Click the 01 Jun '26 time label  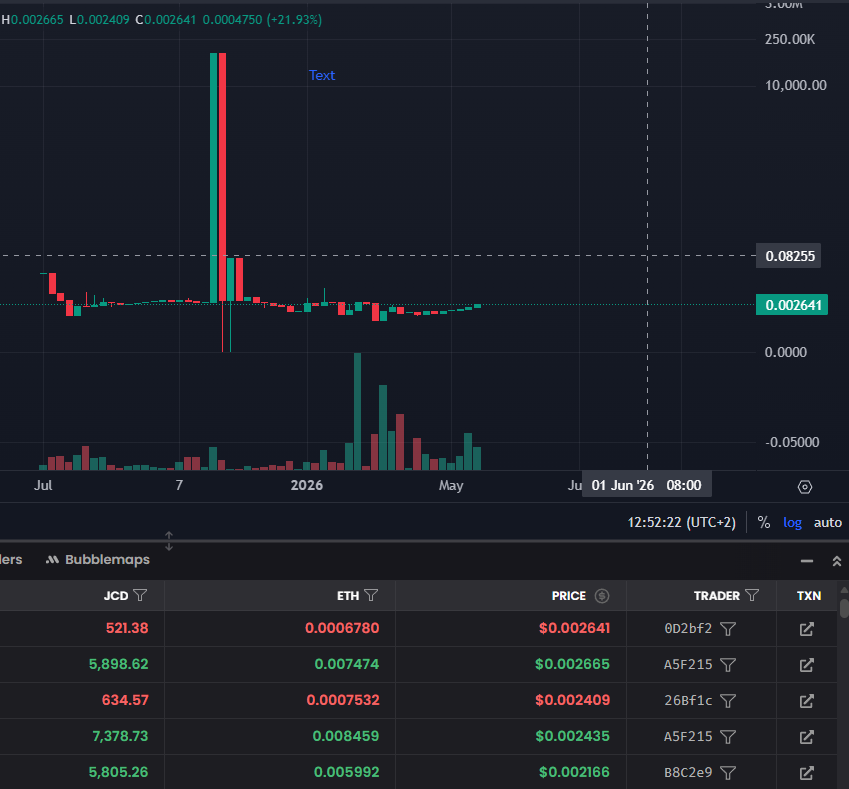click(x=646, y=485)
